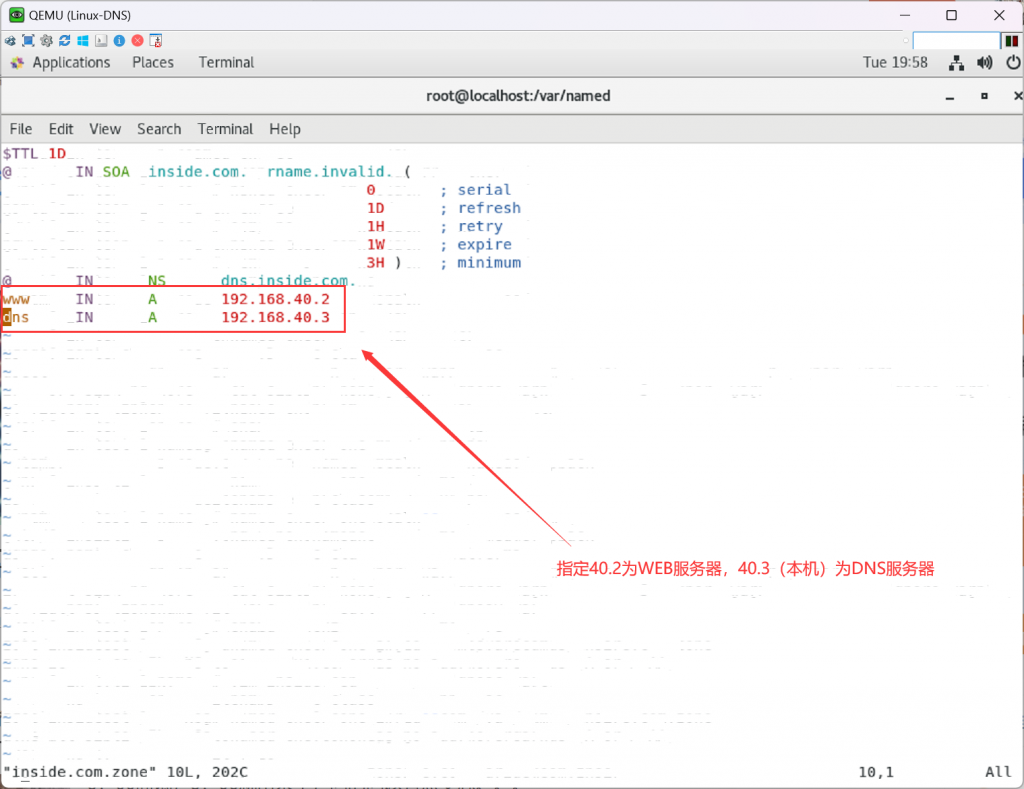Open the Terminal app menu in top panel
1024x789 pixels.
click(x=226, y=62)
